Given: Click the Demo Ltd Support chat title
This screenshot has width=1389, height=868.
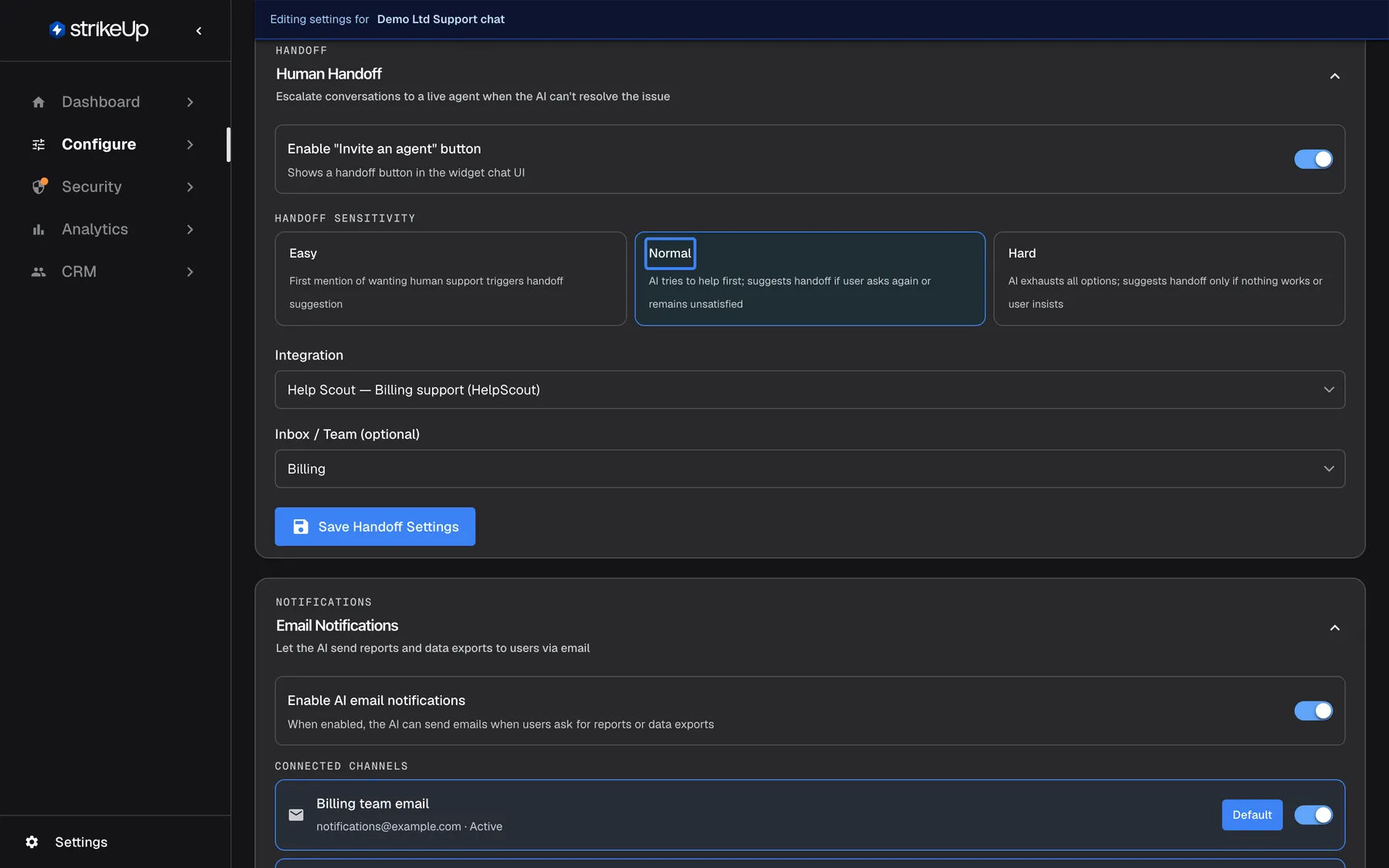Looking at the screenshot, I should pyautogui.click(x=441, y=19).
